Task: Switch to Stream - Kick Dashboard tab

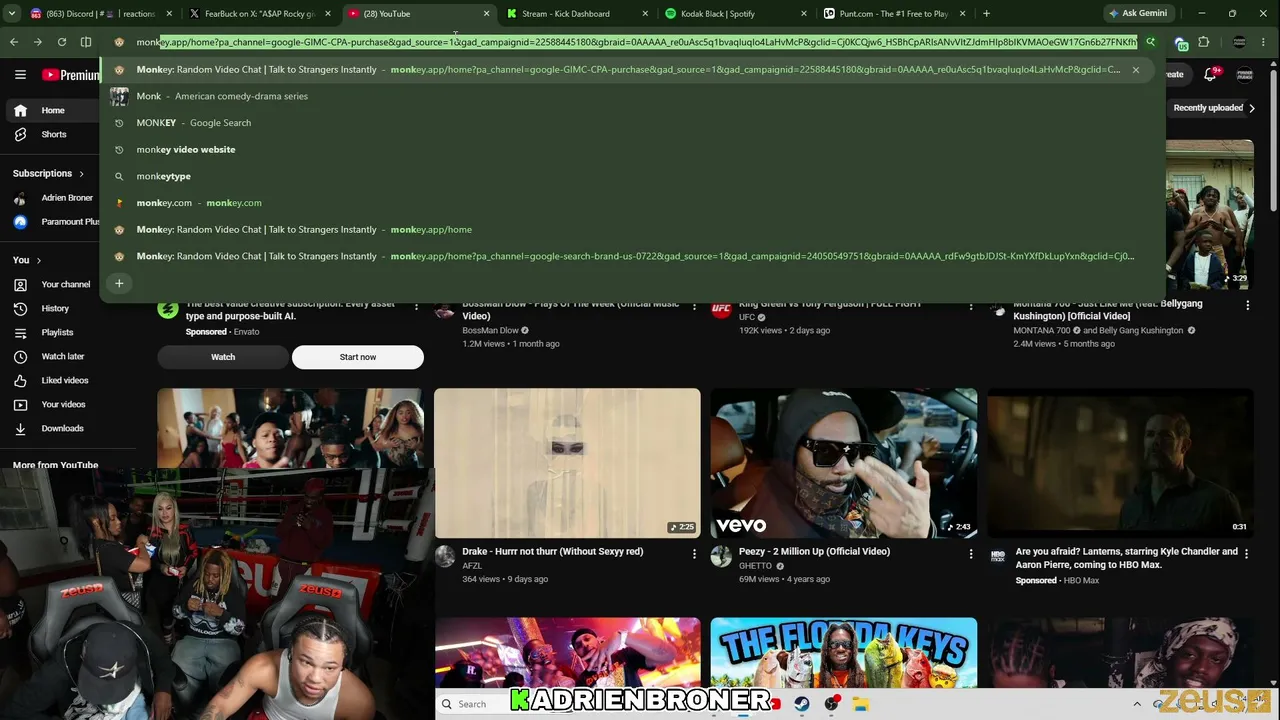Action: pos(575,14)
